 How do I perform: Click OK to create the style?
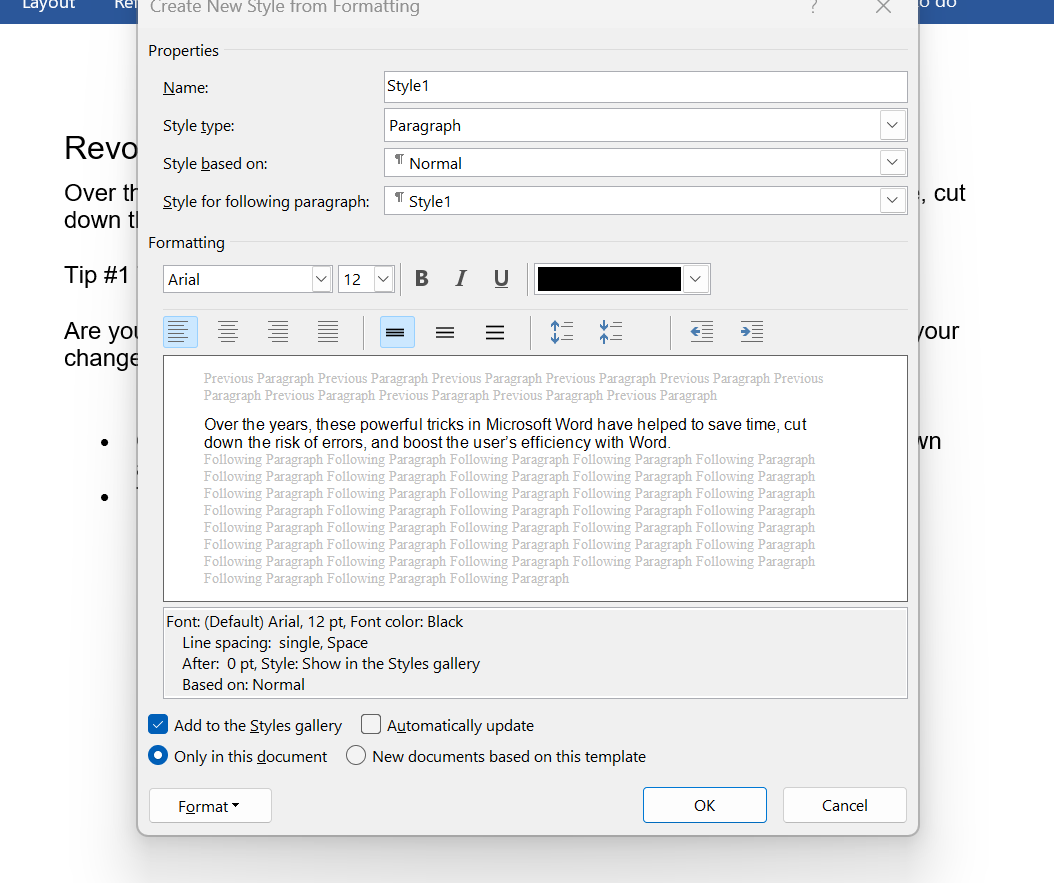click(704, 805)
